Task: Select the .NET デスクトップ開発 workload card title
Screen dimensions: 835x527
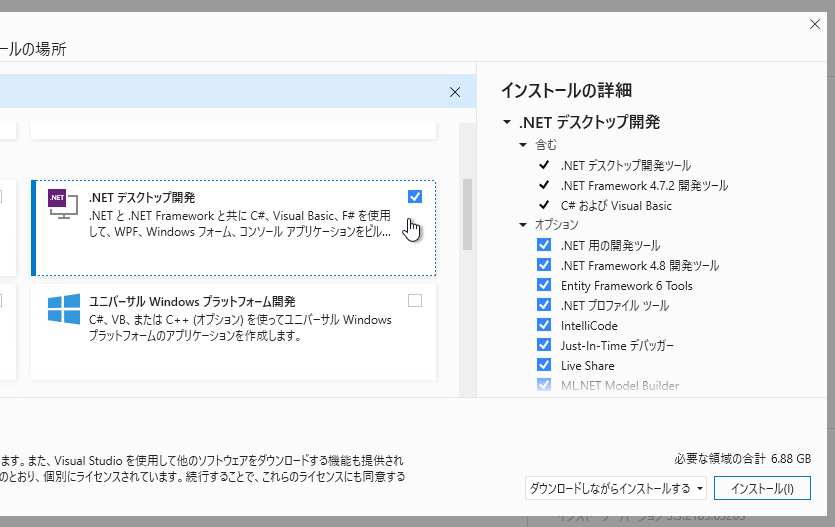Action: click(x=142, y=197)
